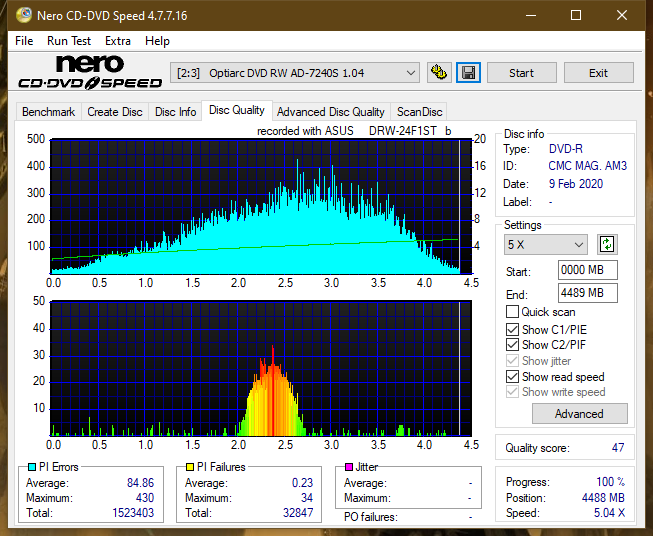Click the disc type DVD-R value
The height and width of the screenshot is (536, 653).
pos(566,149)
